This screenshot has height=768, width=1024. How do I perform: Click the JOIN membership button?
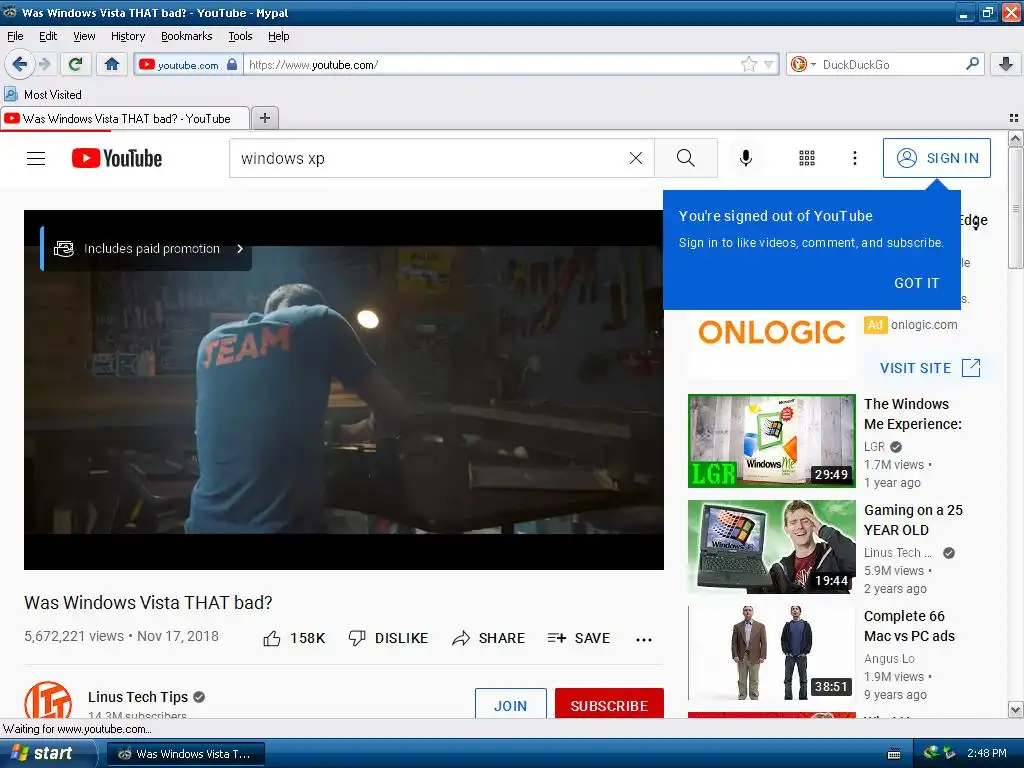pyautogui.click(x=510, y=704)
